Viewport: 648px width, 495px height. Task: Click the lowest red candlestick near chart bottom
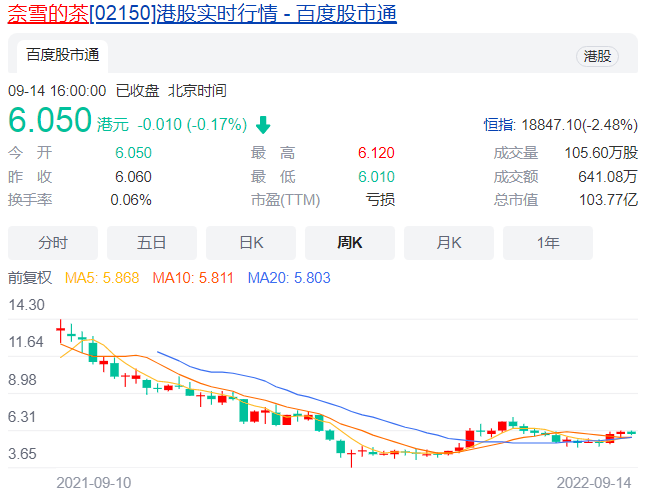click(x=351, y=457)
